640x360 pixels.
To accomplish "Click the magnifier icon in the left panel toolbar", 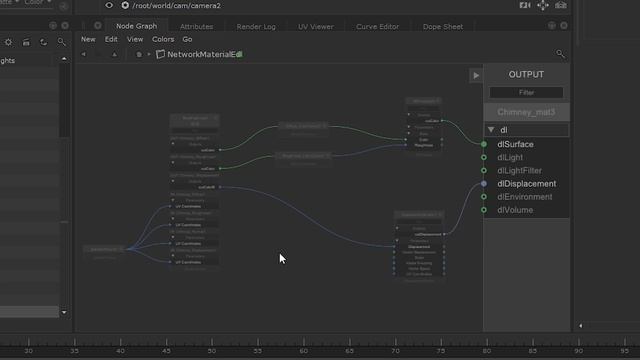I will point(61,42).
